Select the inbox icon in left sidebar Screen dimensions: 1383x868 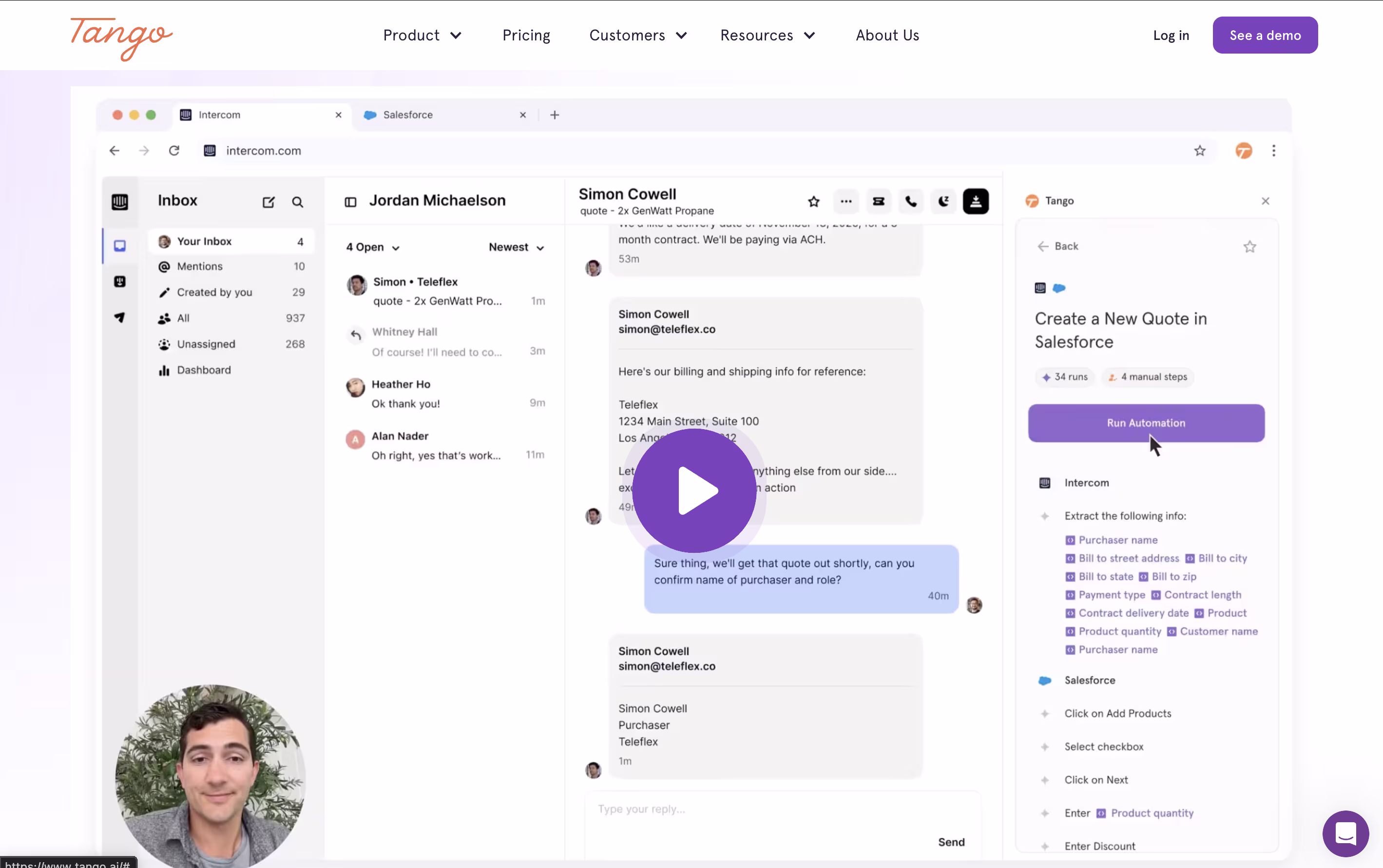119,245
